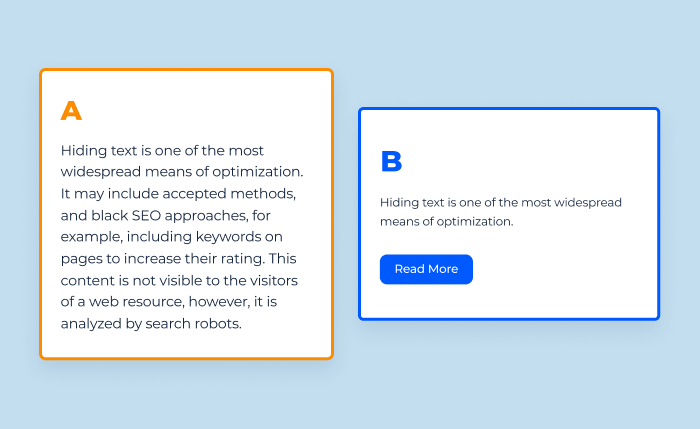Viewport: 700px width, 429px height.
Task: Click the orange letter A heading
Action: 71,111
